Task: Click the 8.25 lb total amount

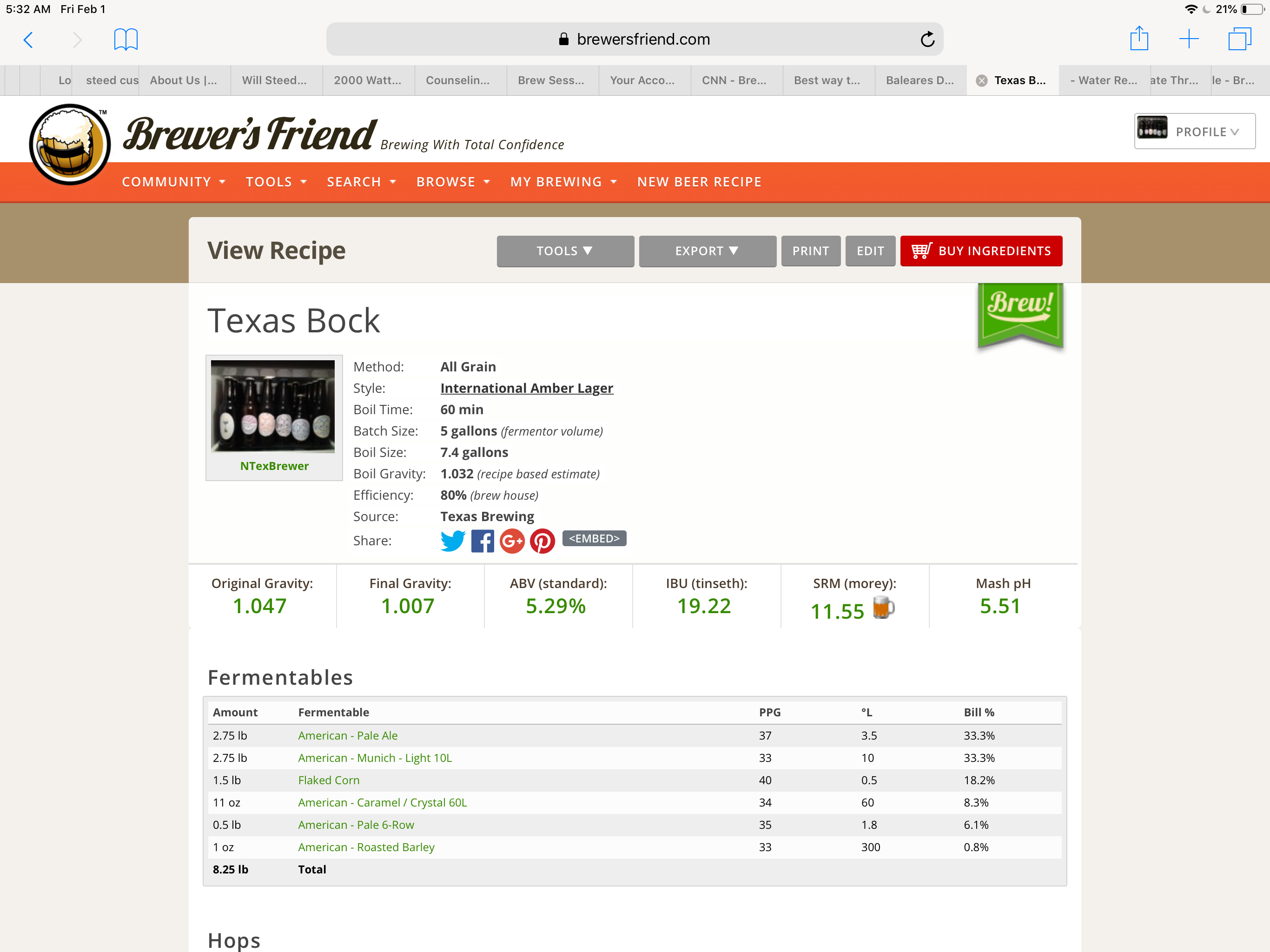Action: (x=231, y=869)
